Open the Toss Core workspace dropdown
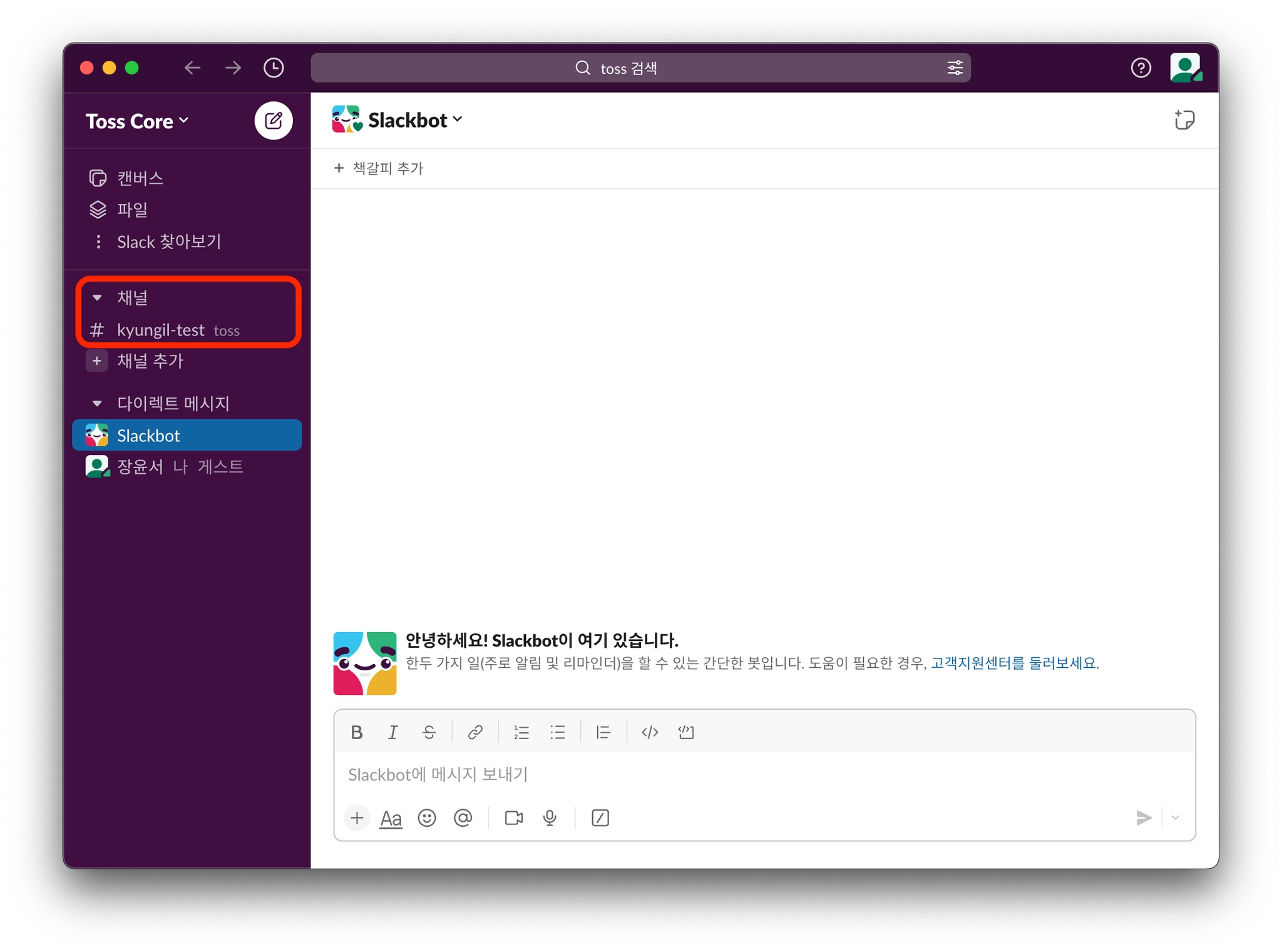Image resolution: width=1282 pixels, height=952 pixels. 137,121
